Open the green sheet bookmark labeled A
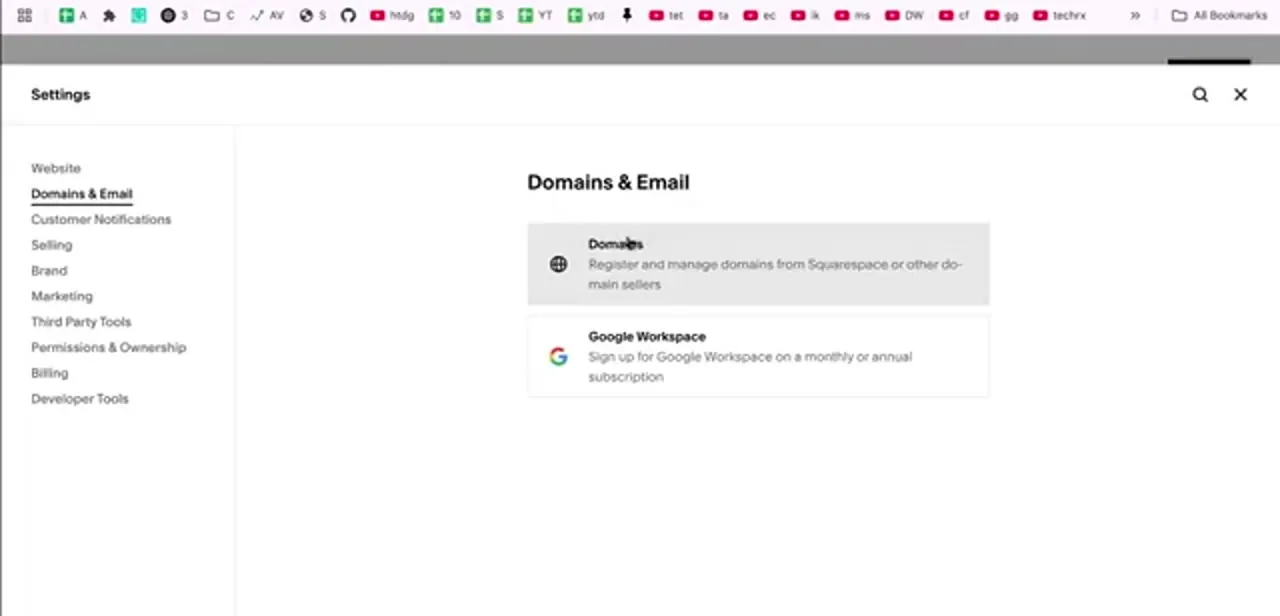 [x=73, y=15]
